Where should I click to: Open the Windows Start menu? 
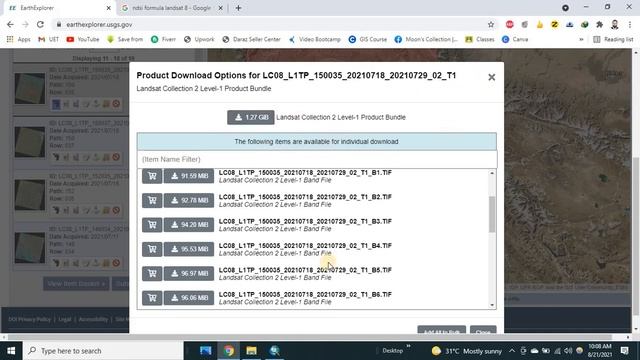click(11, 351)
